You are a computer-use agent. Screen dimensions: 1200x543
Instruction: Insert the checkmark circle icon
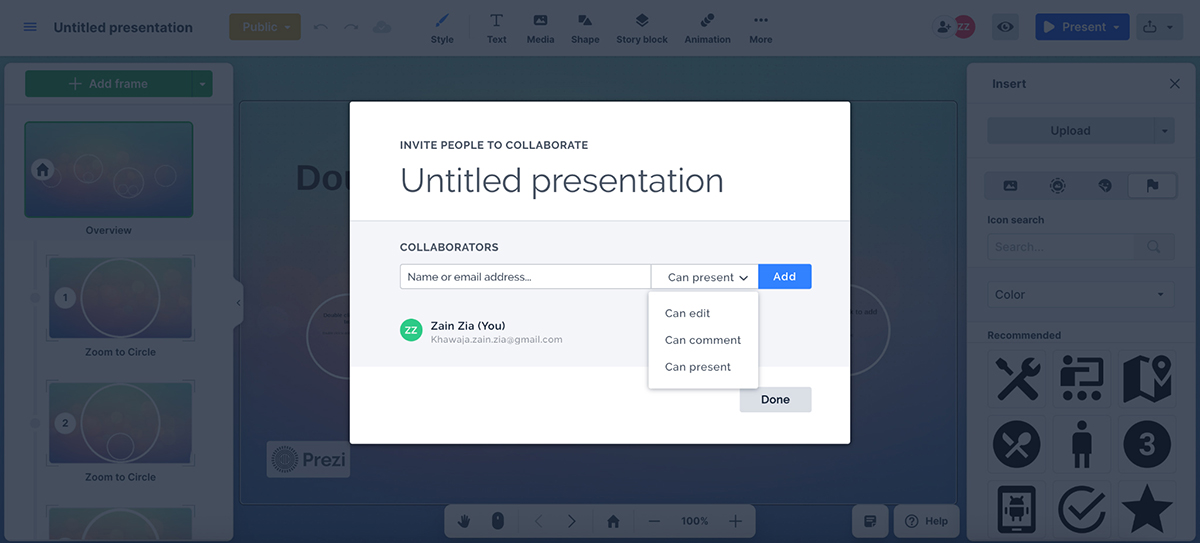tap(1082, 510)
